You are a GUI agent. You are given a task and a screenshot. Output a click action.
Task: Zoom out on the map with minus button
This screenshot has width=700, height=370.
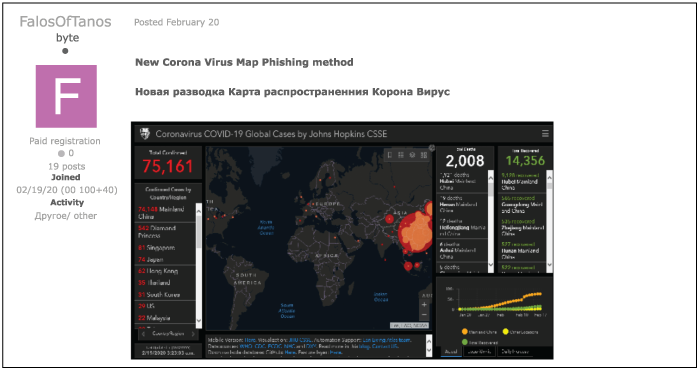click(424, 315)
